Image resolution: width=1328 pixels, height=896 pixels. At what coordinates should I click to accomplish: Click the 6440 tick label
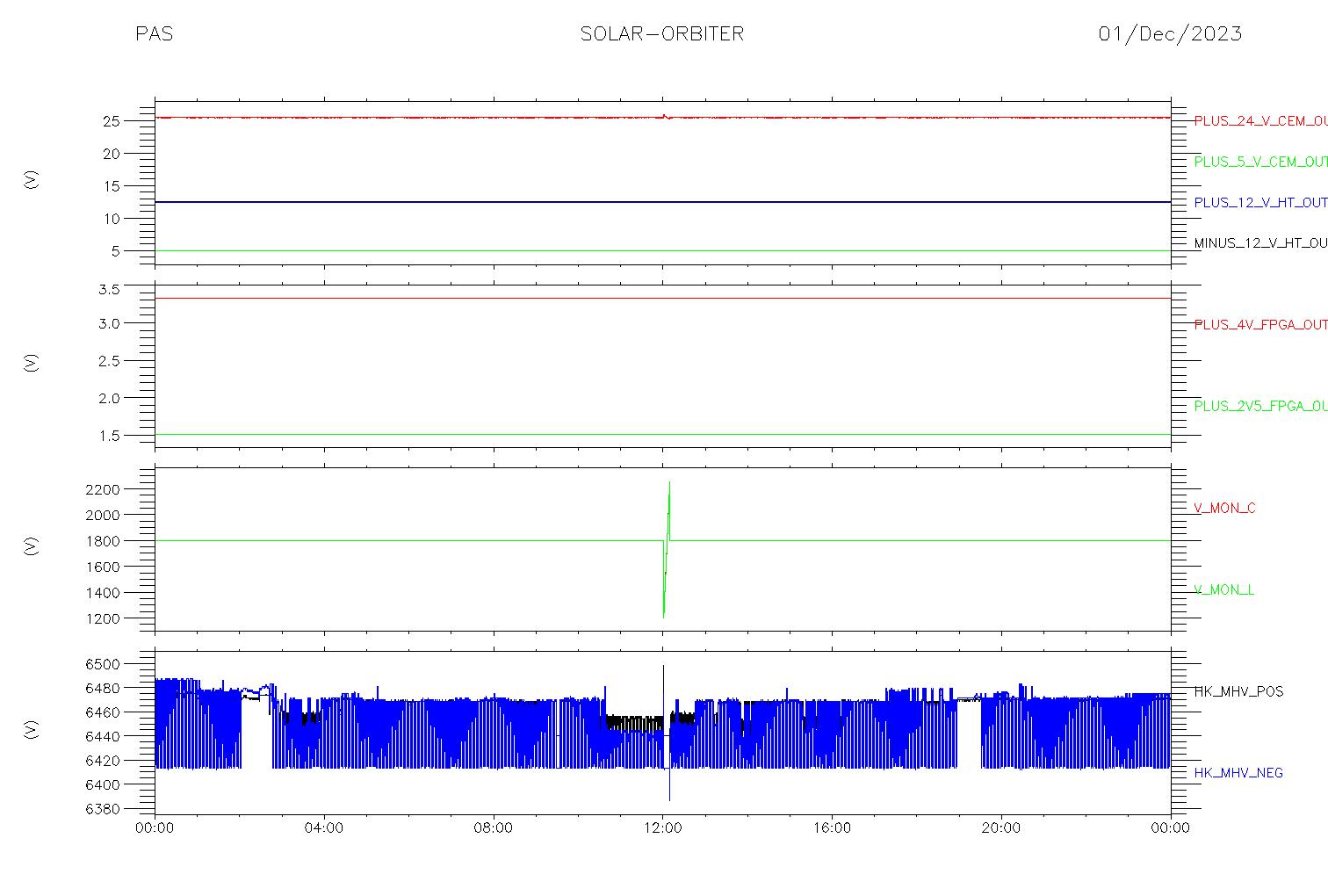coord(103,736)
